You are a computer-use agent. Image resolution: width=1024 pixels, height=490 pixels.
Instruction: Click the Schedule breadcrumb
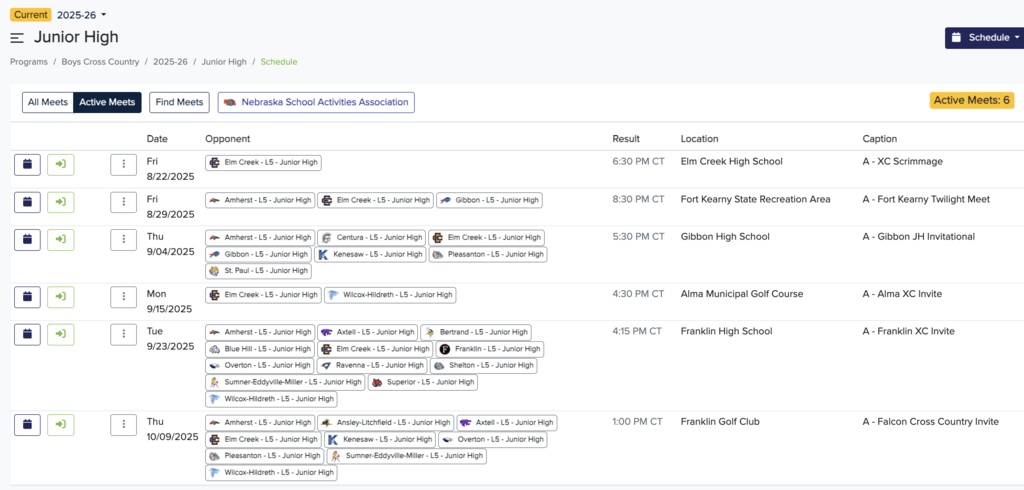[x=279, y=62]
